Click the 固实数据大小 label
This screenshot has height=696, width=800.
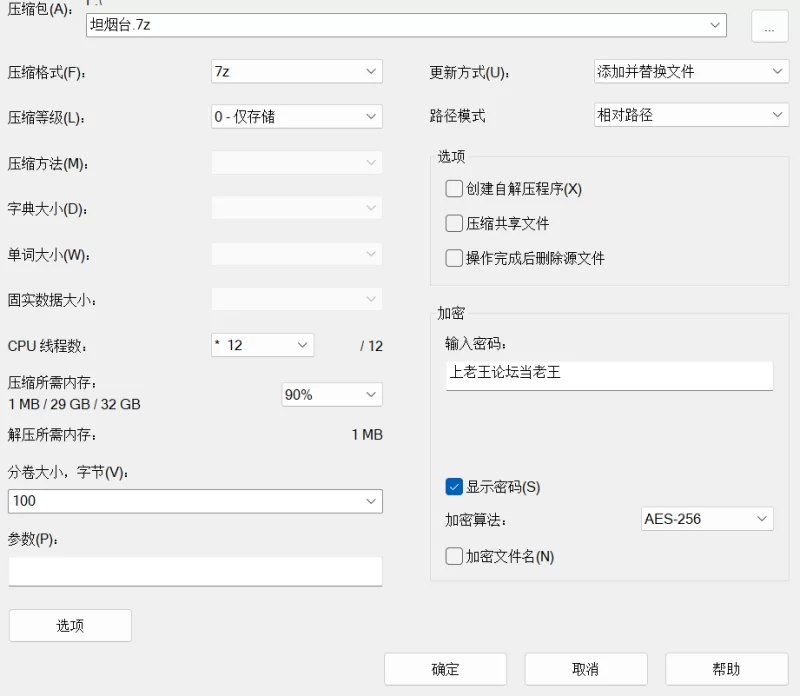click(52, 300)
